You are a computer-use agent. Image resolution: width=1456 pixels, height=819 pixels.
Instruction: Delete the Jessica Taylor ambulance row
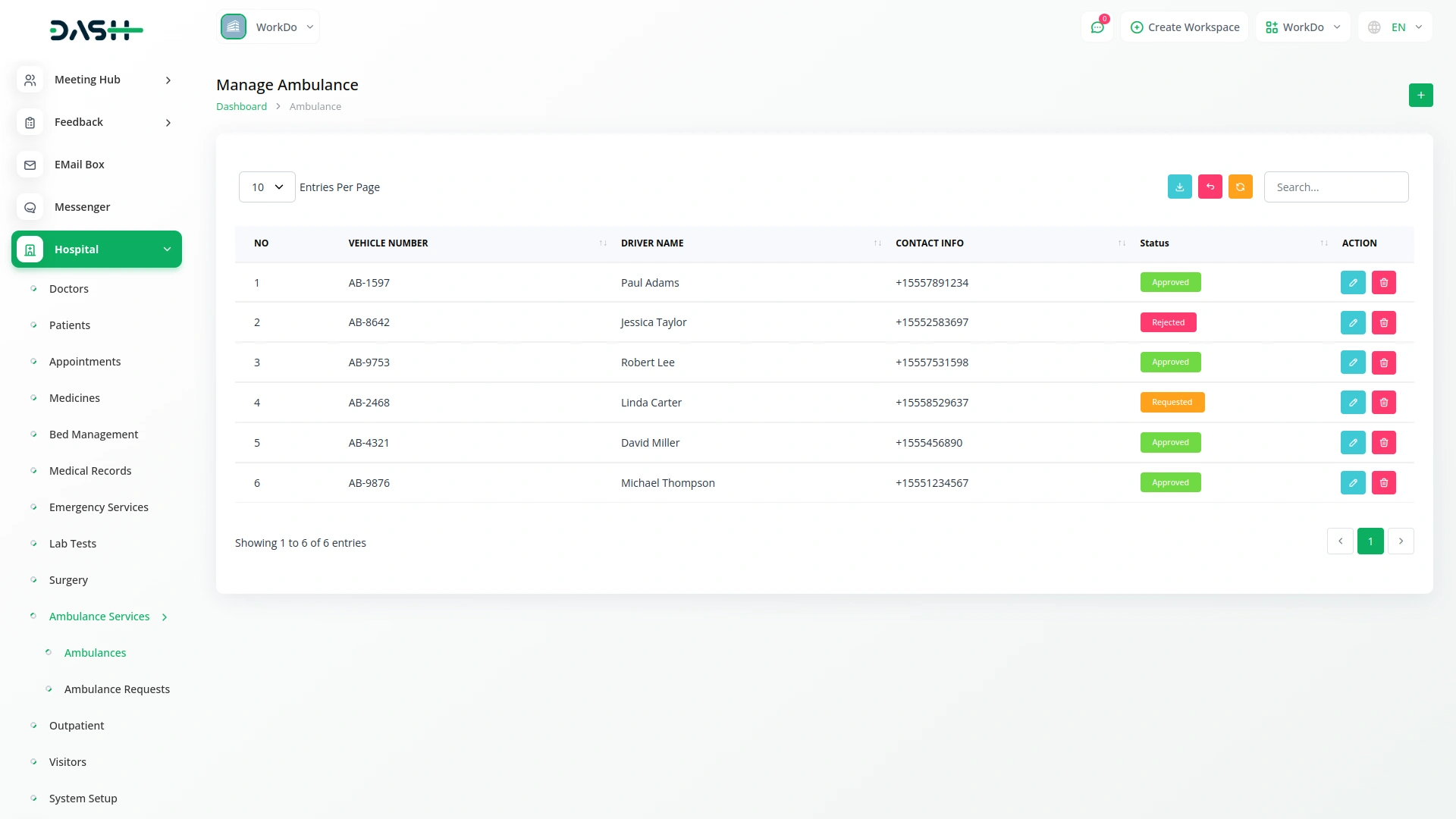click(x=1383, y=322)
